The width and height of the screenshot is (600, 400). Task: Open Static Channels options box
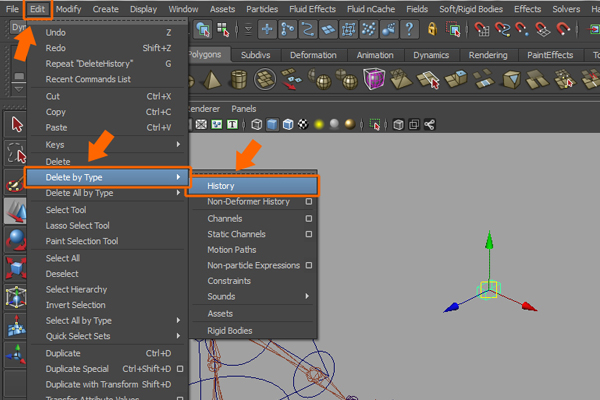tap(309, 234)
